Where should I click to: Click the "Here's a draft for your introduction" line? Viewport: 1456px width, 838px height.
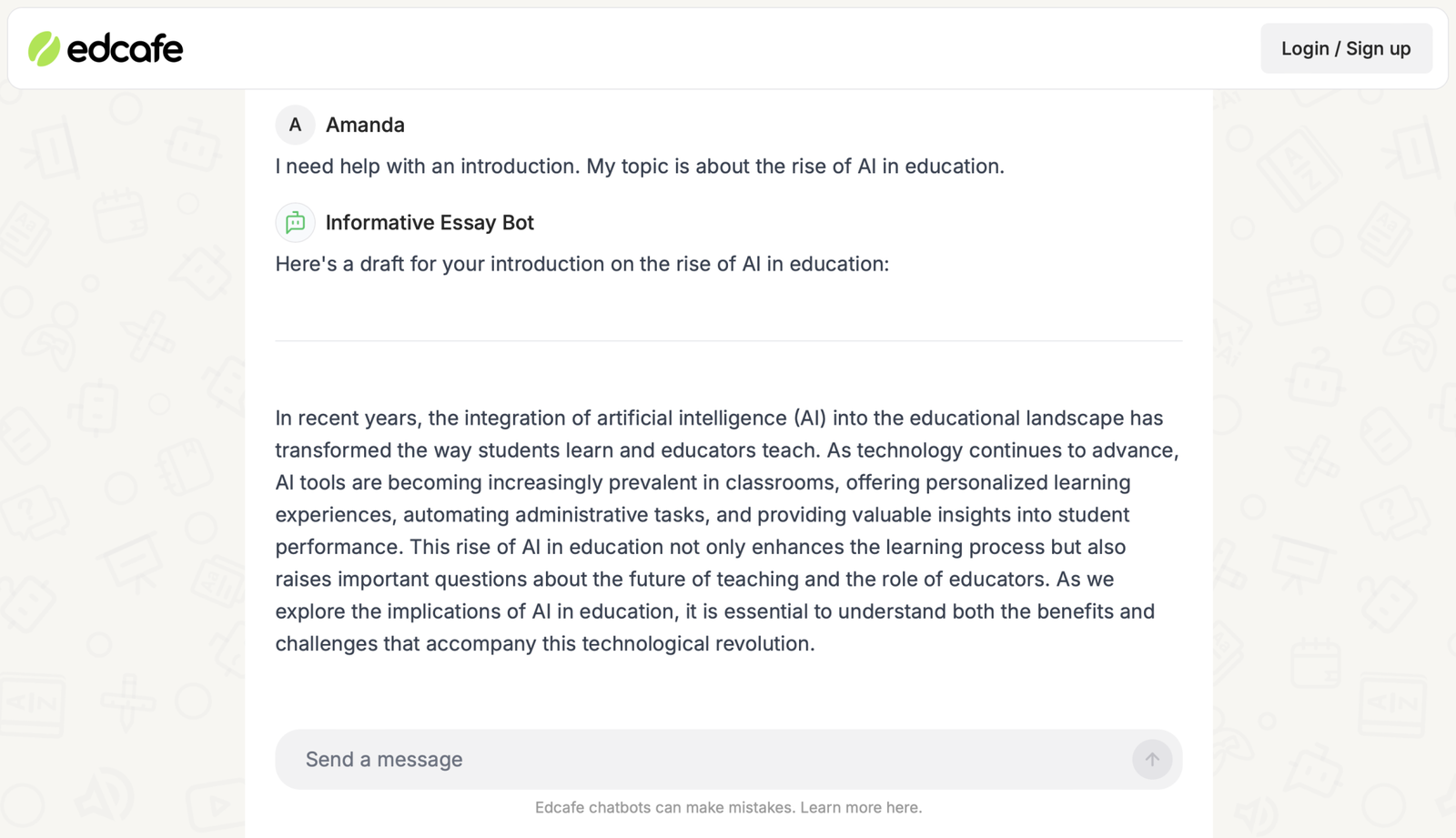click(581, 265)
